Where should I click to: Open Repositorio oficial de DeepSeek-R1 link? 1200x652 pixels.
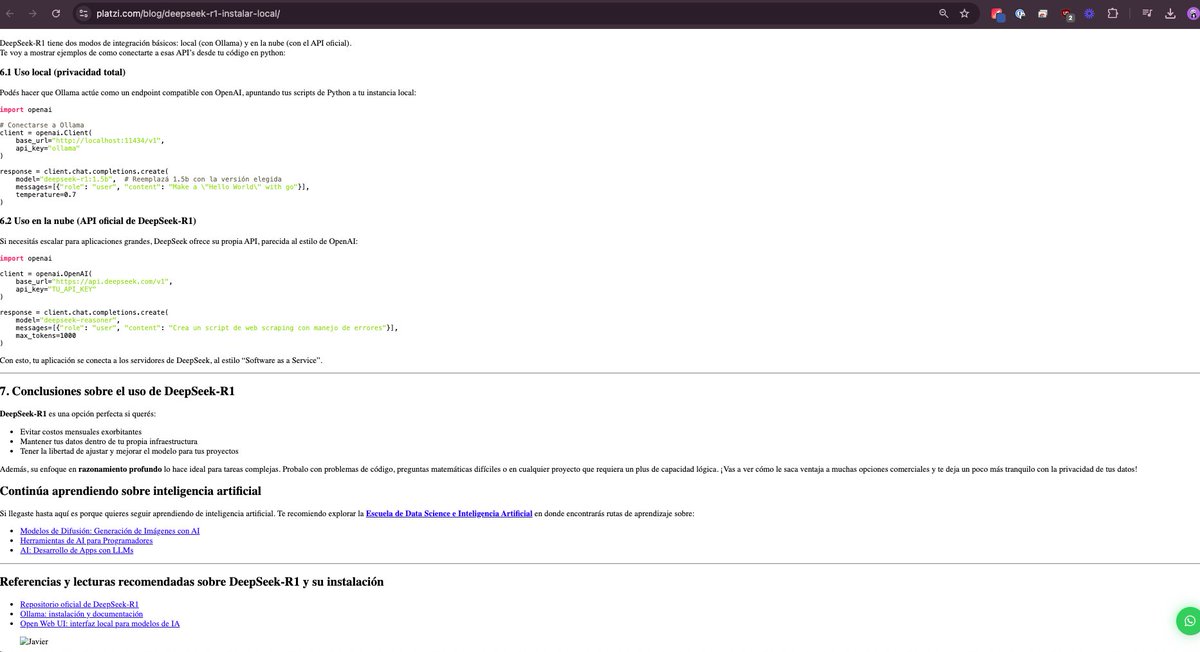[79, 605]
